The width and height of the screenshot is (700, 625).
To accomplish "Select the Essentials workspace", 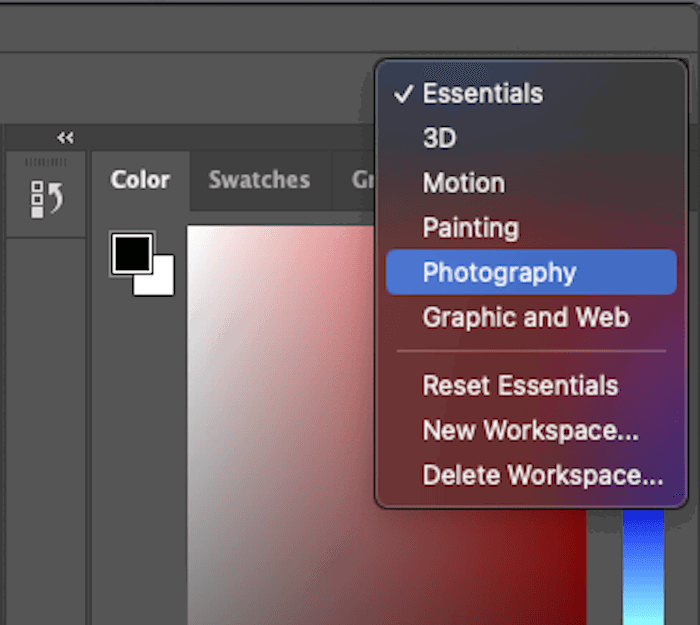I will [531, 93].
